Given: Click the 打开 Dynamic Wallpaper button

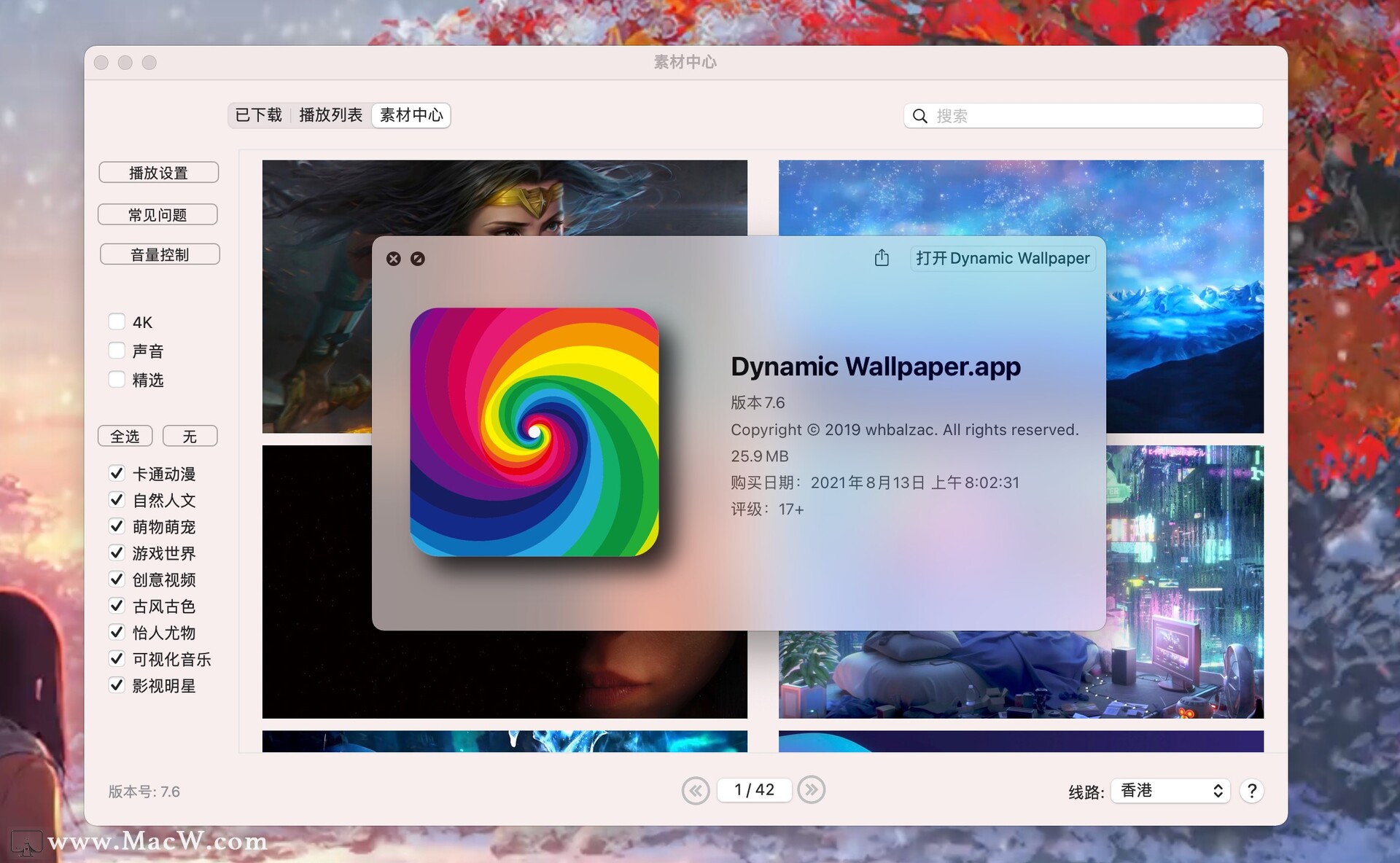Looking at the screenshot, I should point(1002,258).
